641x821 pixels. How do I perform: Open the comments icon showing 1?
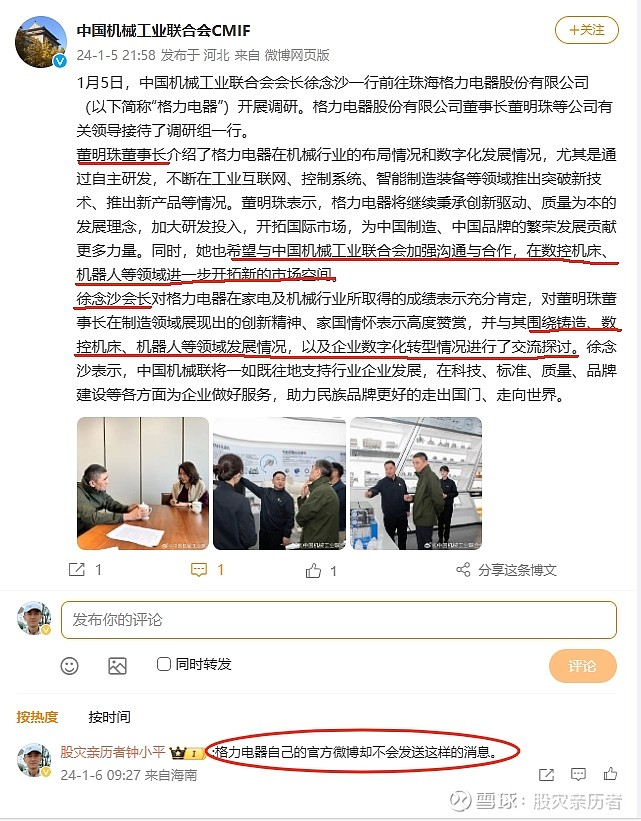199,570
